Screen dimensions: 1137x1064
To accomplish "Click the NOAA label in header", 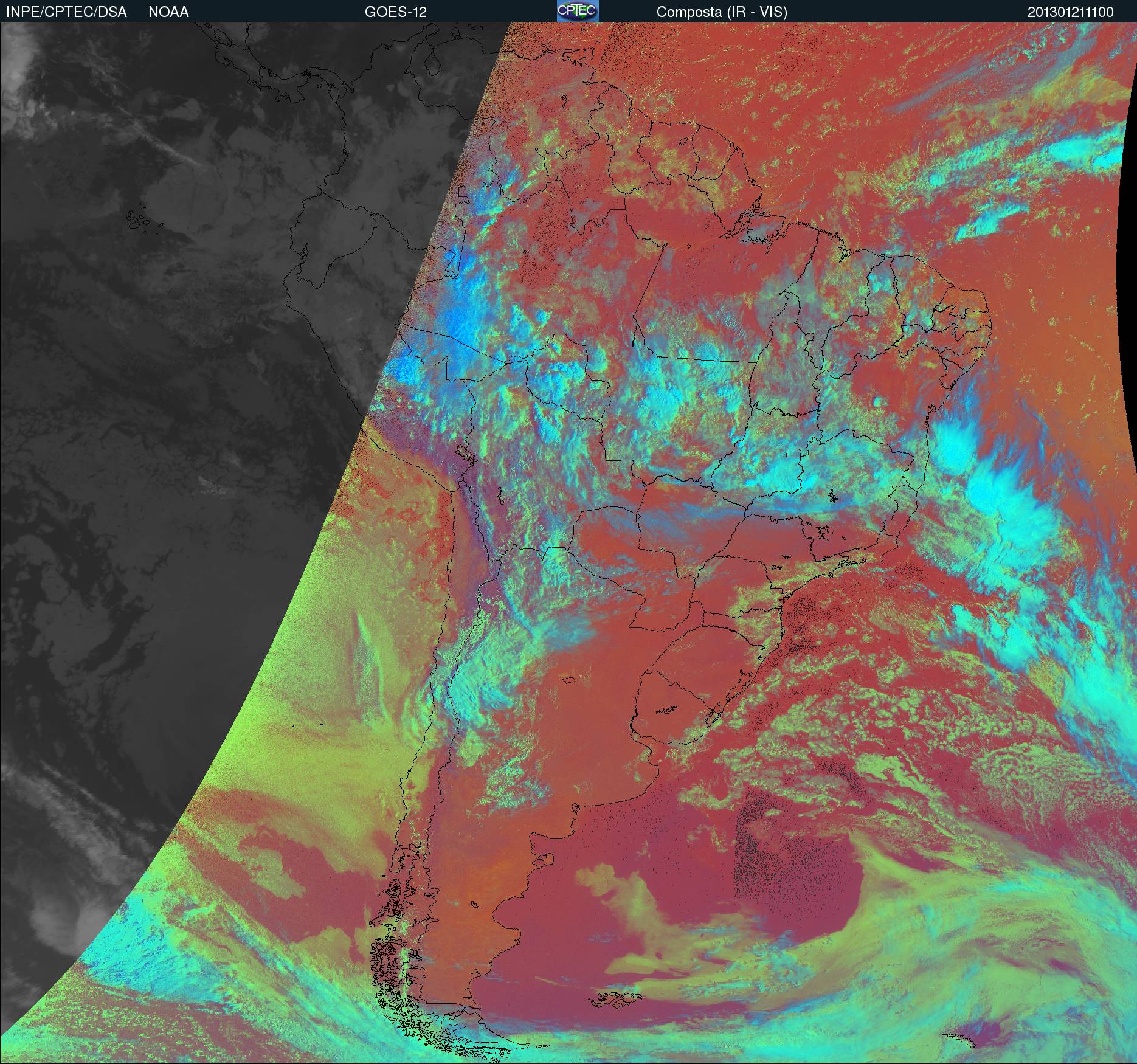I will (x=168, y=12).
